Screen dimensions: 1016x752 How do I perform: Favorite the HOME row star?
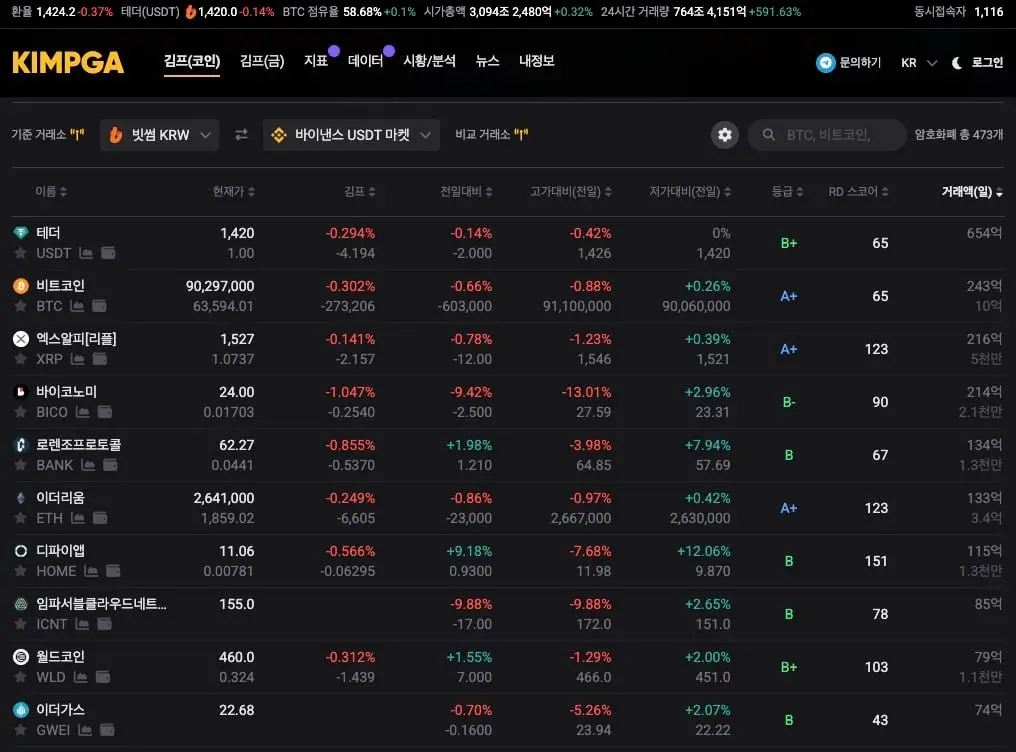click(x=21, y=572)
